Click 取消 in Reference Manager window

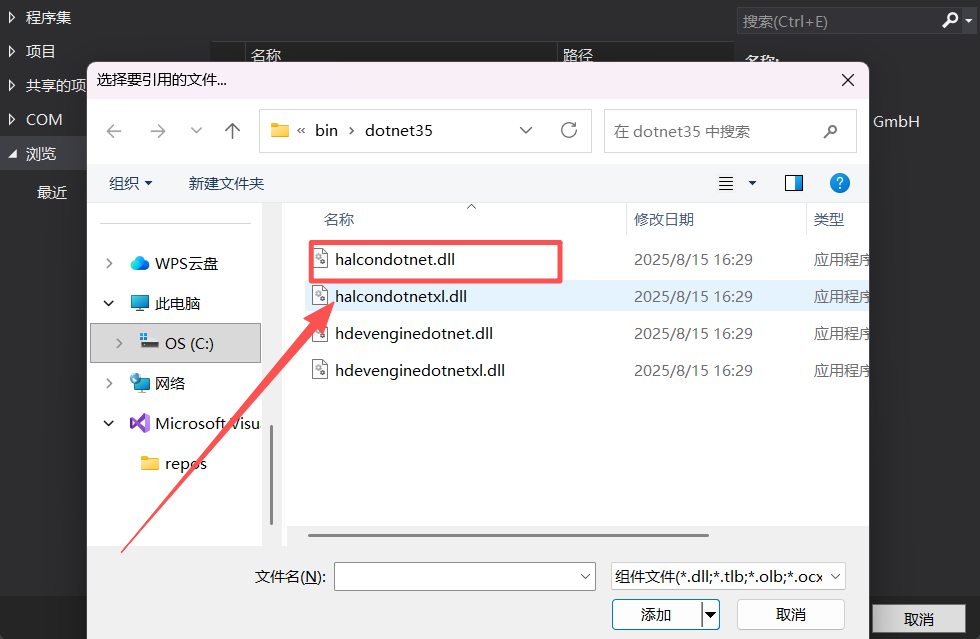919,619
